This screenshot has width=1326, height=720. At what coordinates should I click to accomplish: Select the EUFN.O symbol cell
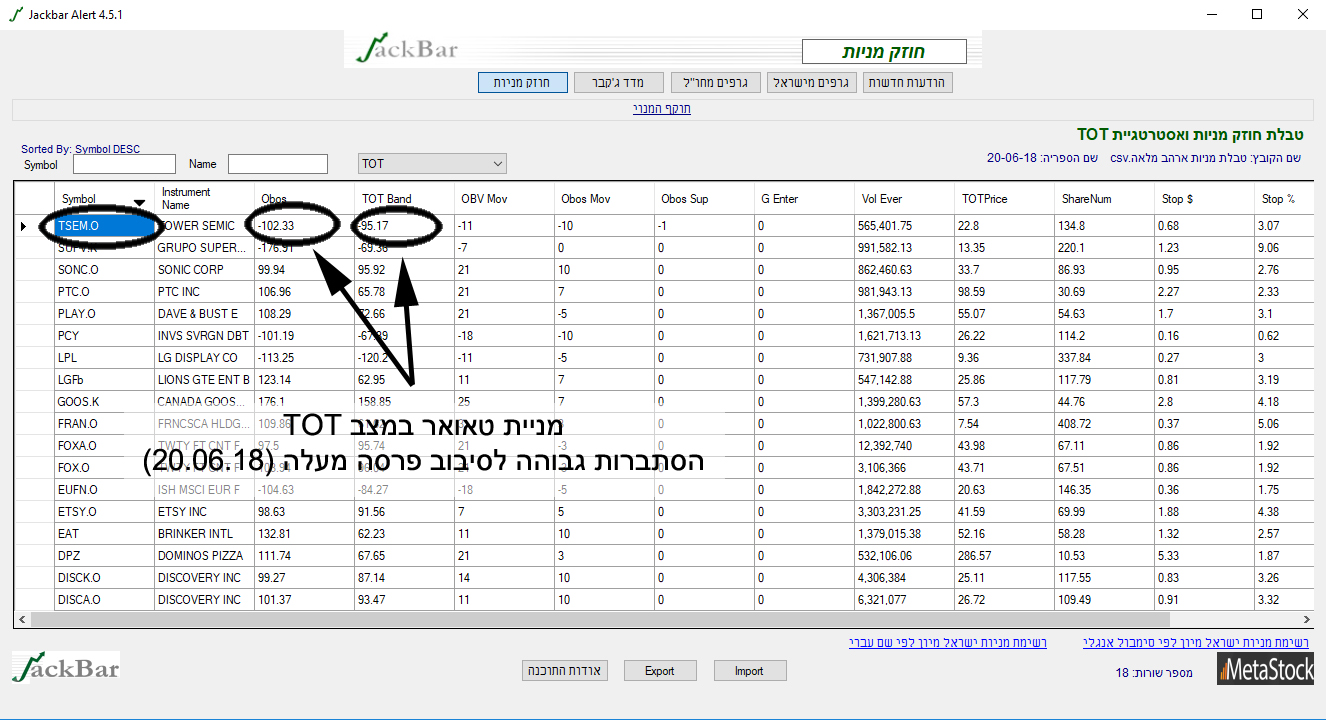point(104,490)
